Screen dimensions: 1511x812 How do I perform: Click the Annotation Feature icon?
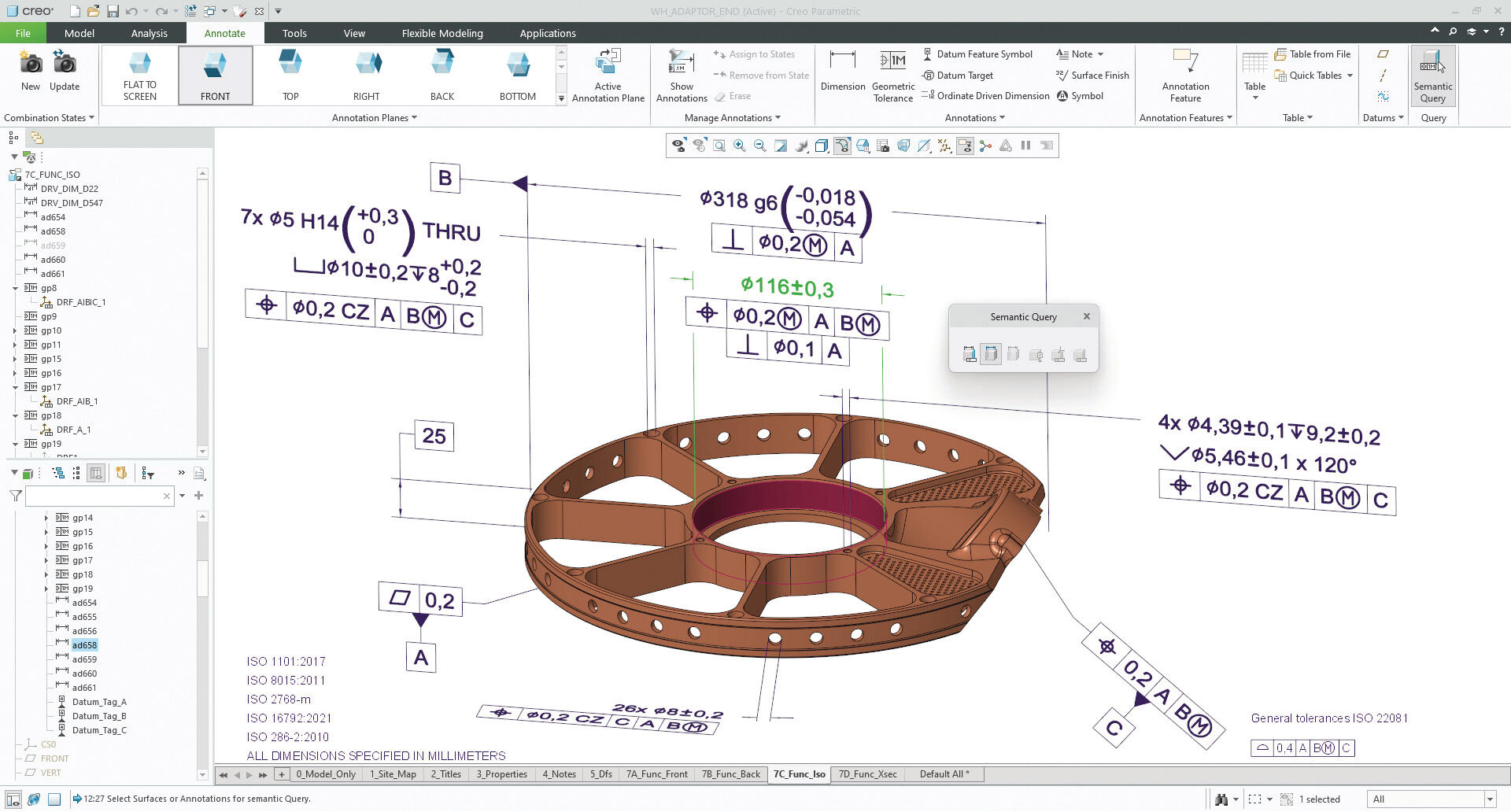pos(1185,75)
